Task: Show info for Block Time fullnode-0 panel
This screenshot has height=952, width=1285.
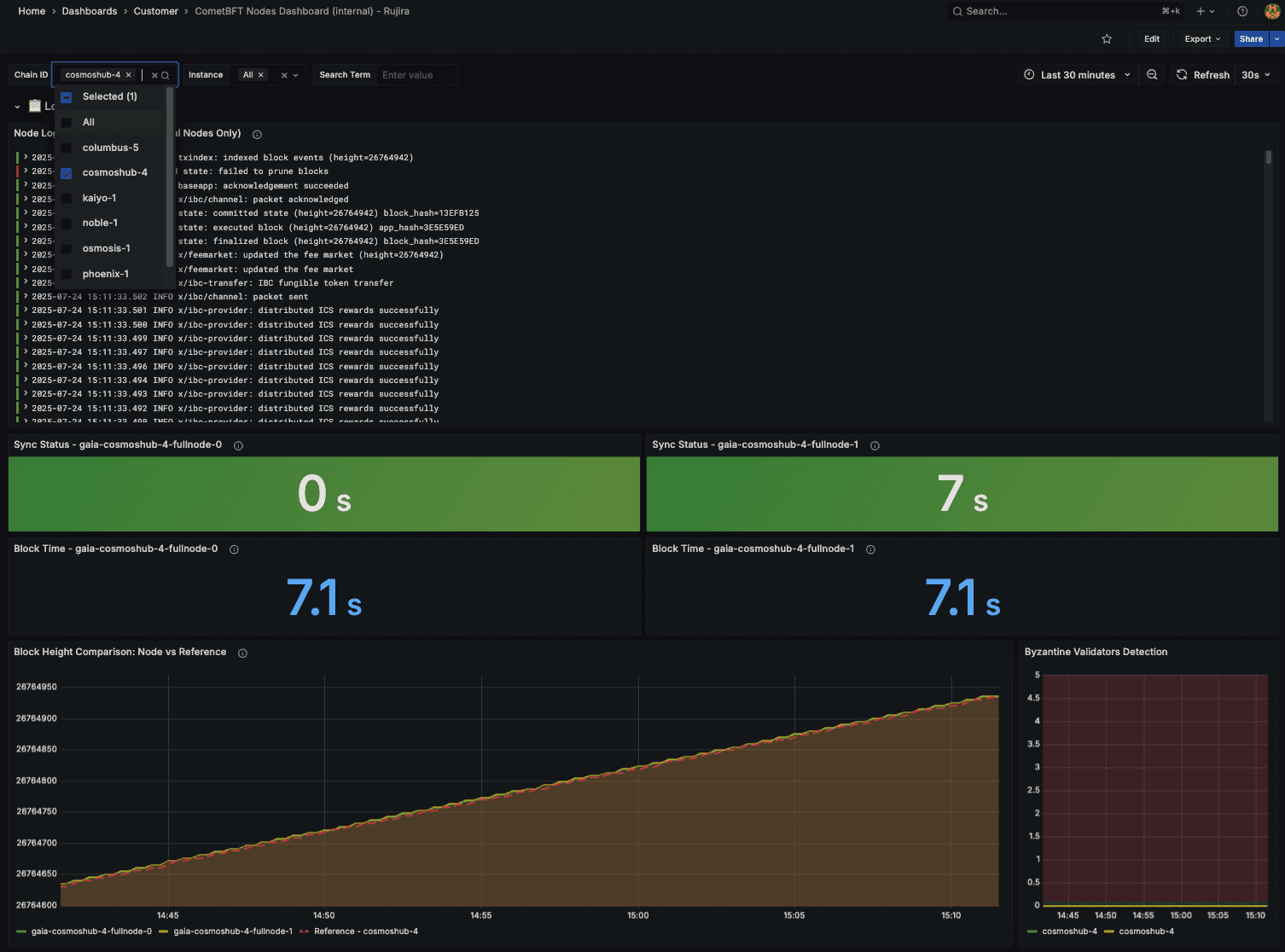Action: tap(234, 549)
